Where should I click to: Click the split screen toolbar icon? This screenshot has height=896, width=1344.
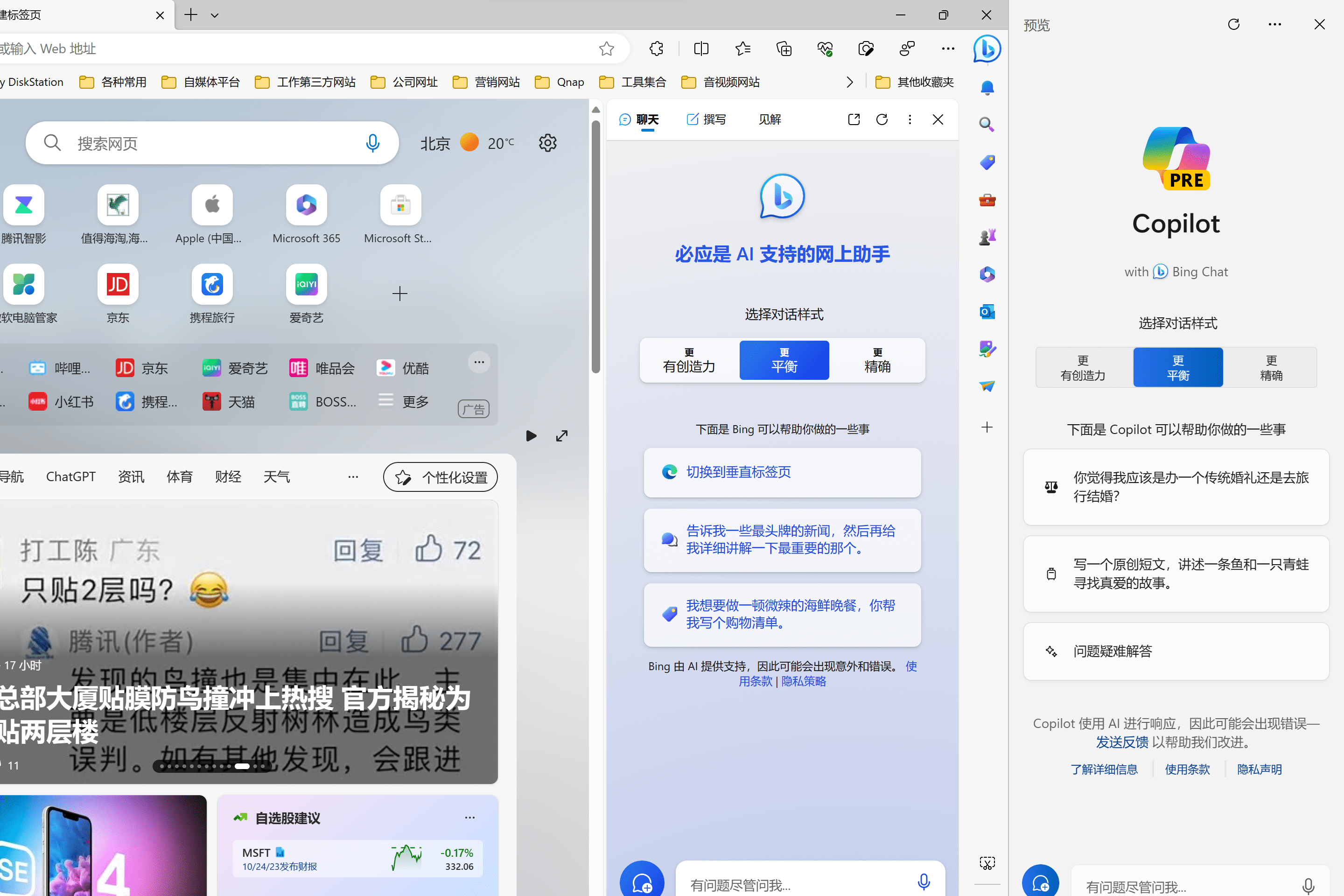click(701, 49)
